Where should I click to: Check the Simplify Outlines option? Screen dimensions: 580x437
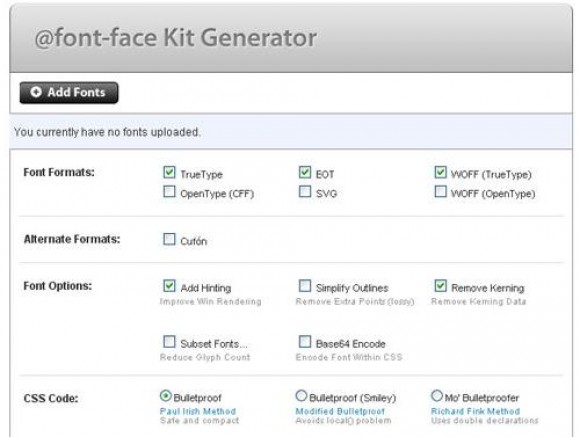point(305,286)
